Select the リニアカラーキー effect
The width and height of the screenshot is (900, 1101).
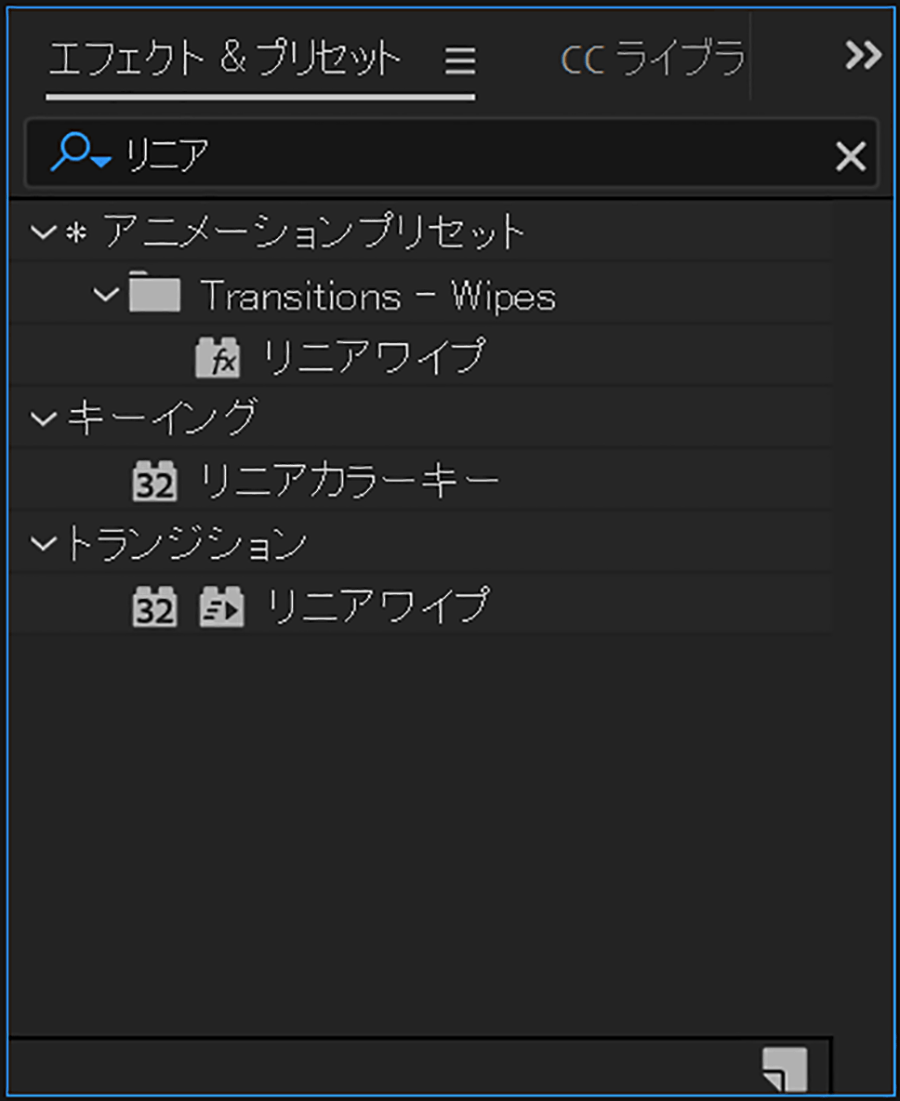[x=349, y=481]
